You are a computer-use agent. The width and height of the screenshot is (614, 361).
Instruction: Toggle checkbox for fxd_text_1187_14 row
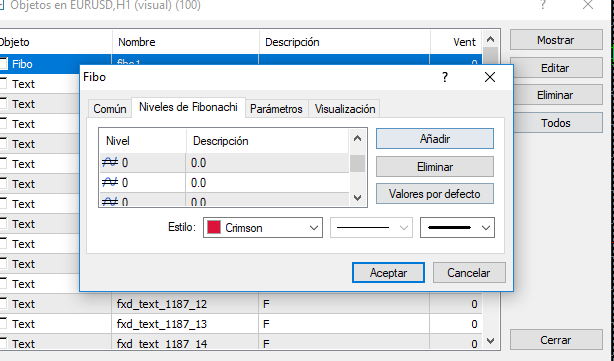click(x=3, y=343)
